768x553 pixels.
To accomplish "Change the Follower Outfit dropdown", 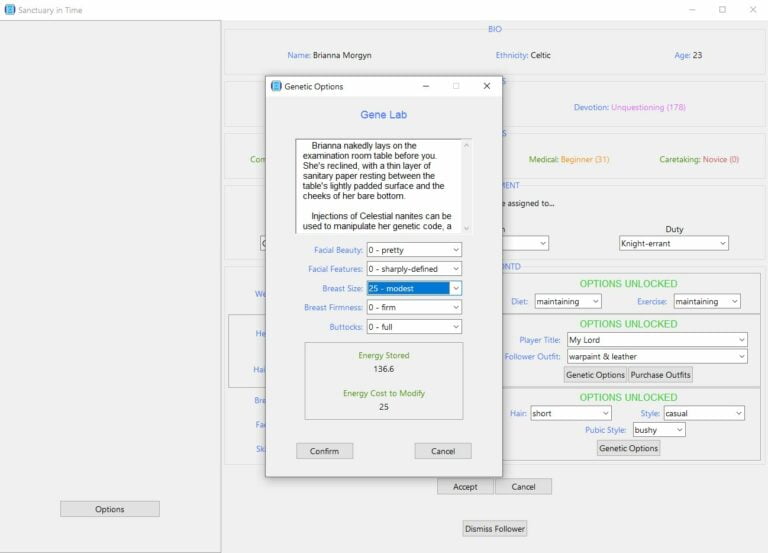I will coord(657,357).
